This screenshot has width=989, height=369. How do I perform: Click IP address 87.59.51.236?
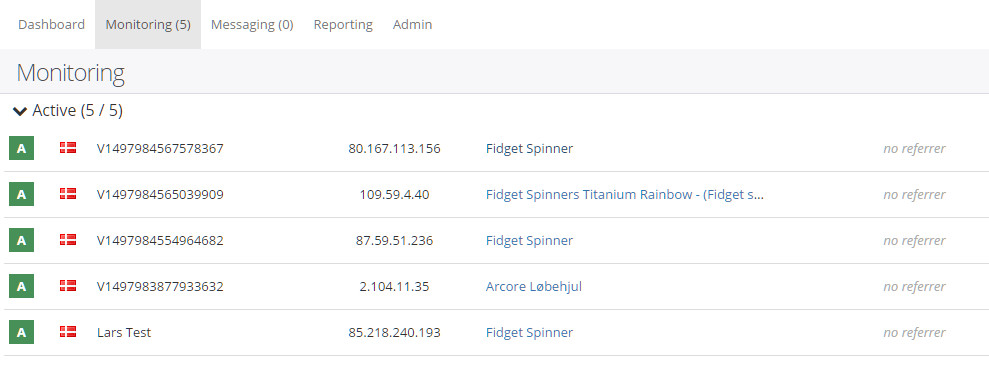point(394,240)
